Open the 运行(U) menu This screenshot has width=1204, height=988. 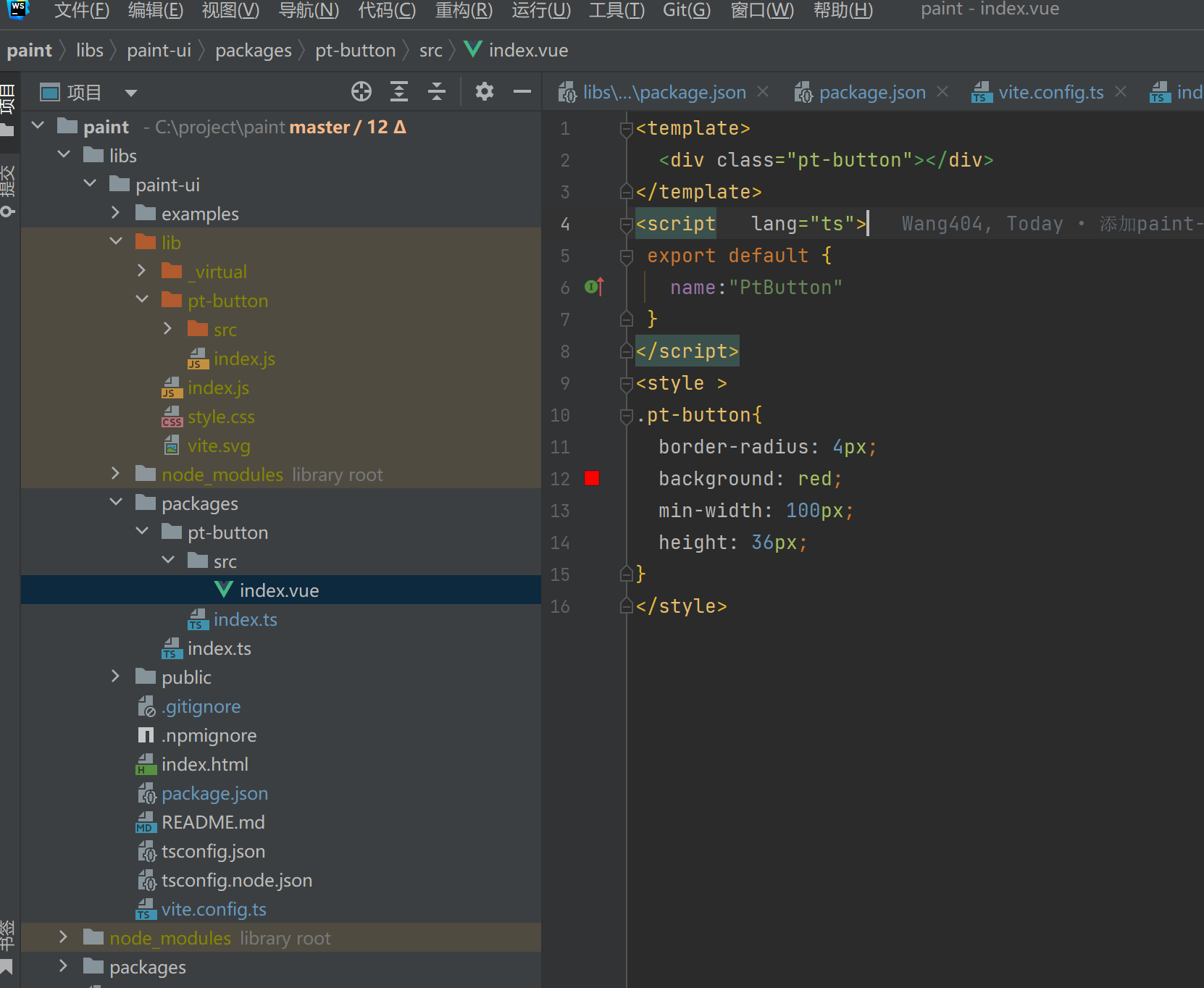(541, 10)
